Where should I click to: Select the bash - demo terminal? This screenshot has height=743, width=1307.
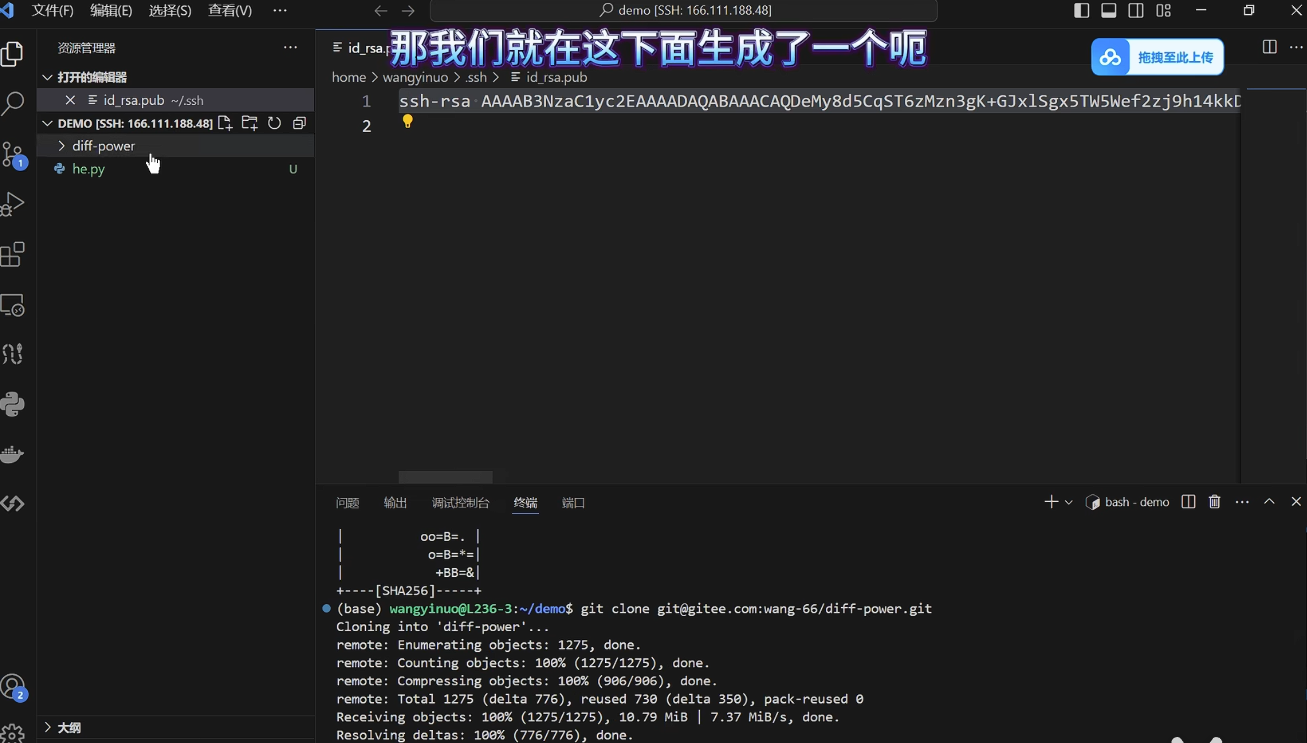pos(1127,502)
